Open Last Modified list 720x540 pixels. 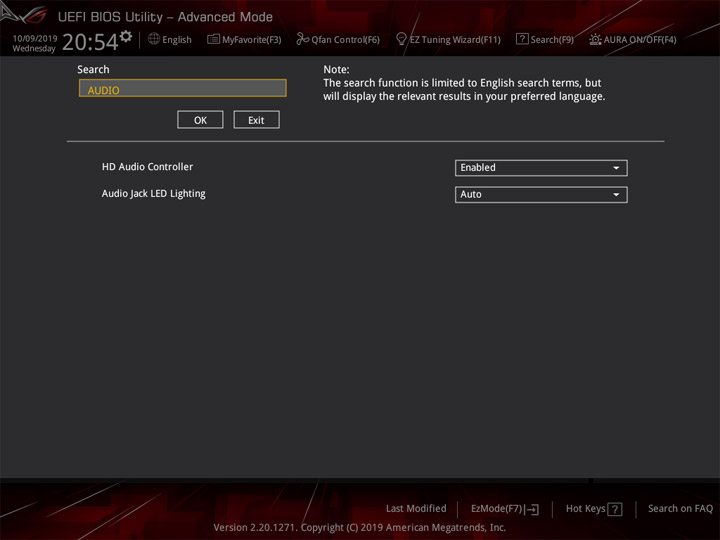point(416,508)
